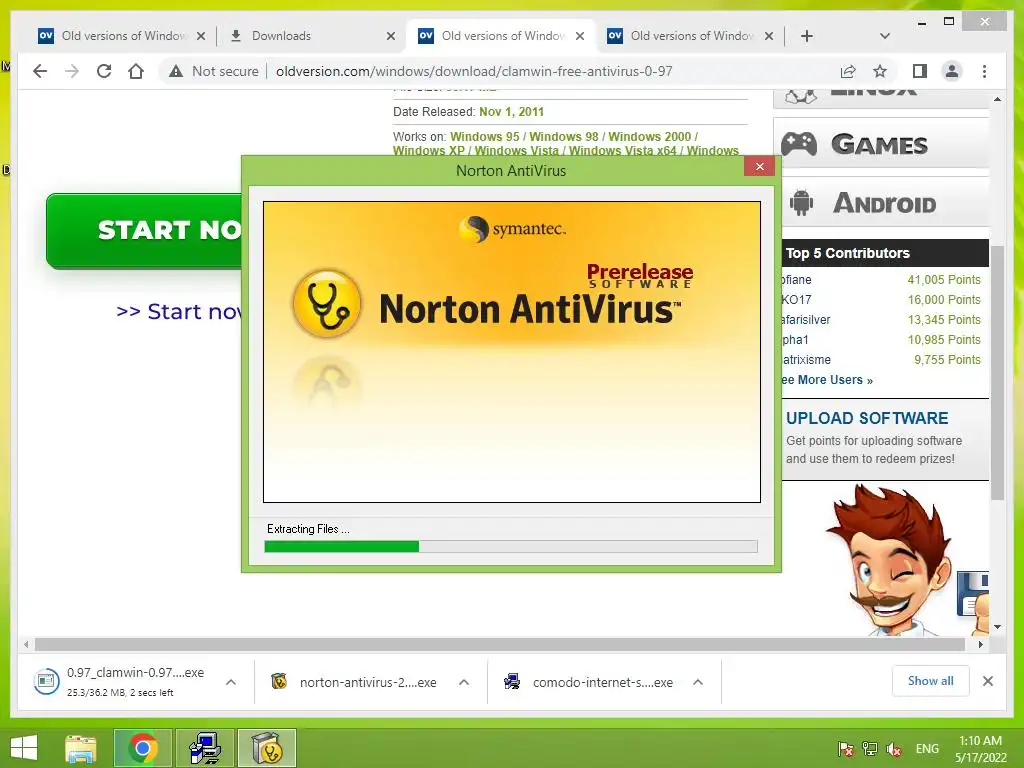Click the address bar URL
The width and height of the screenshot is (1024, 768).
(474, 71)
